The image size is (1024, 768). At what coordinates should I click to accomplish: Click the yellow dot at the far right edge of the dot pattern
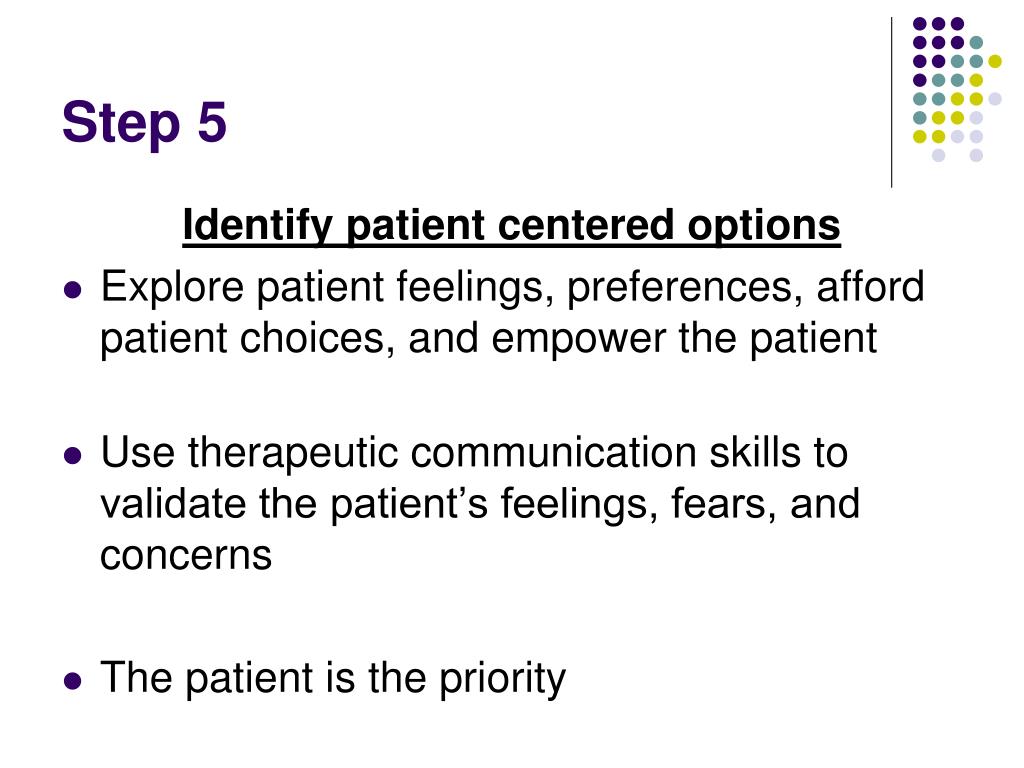[995, 61]
